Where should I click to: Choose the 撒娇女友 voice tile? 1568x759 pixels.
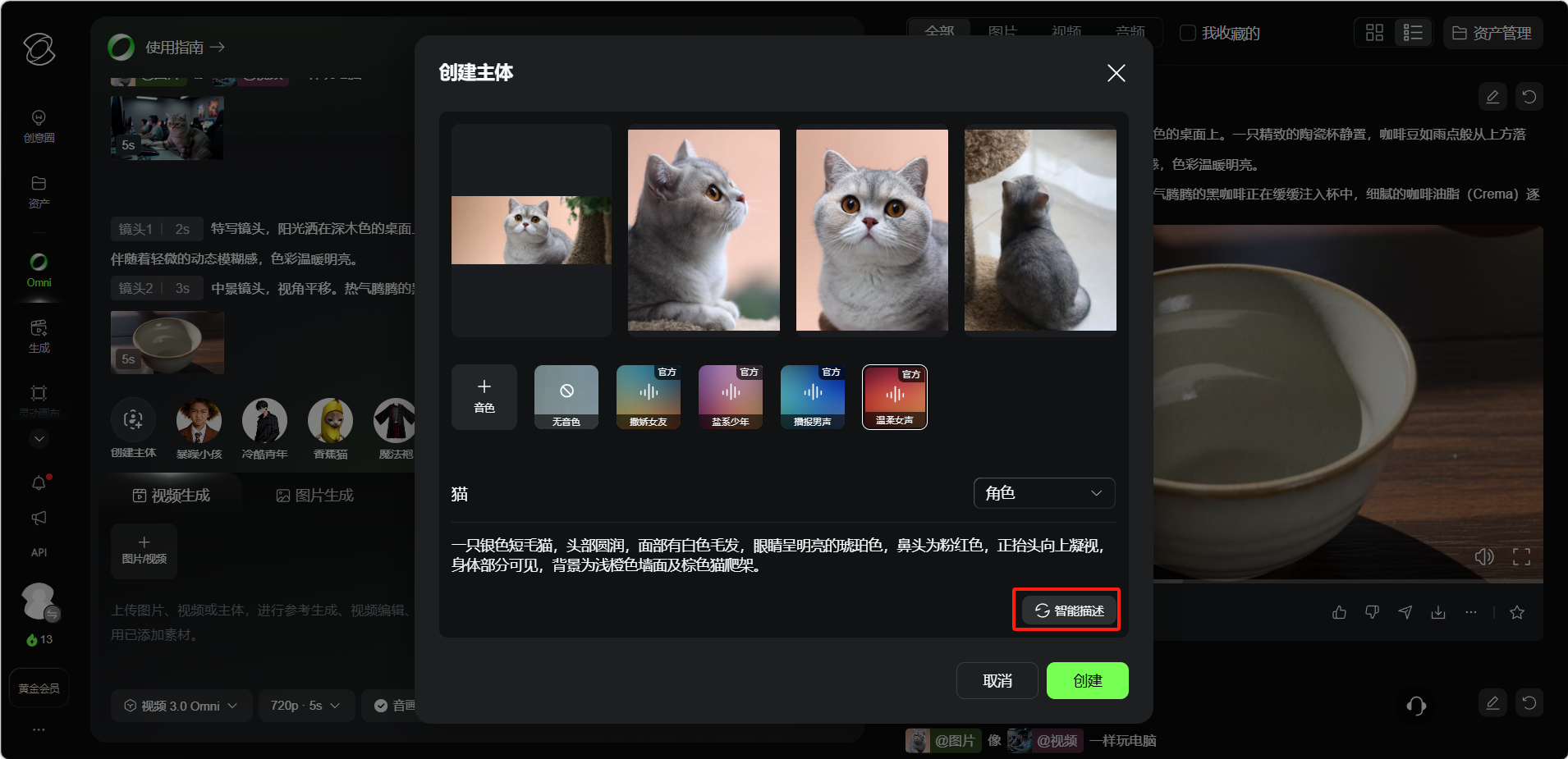pyautogui.click(x=648, y=396)
